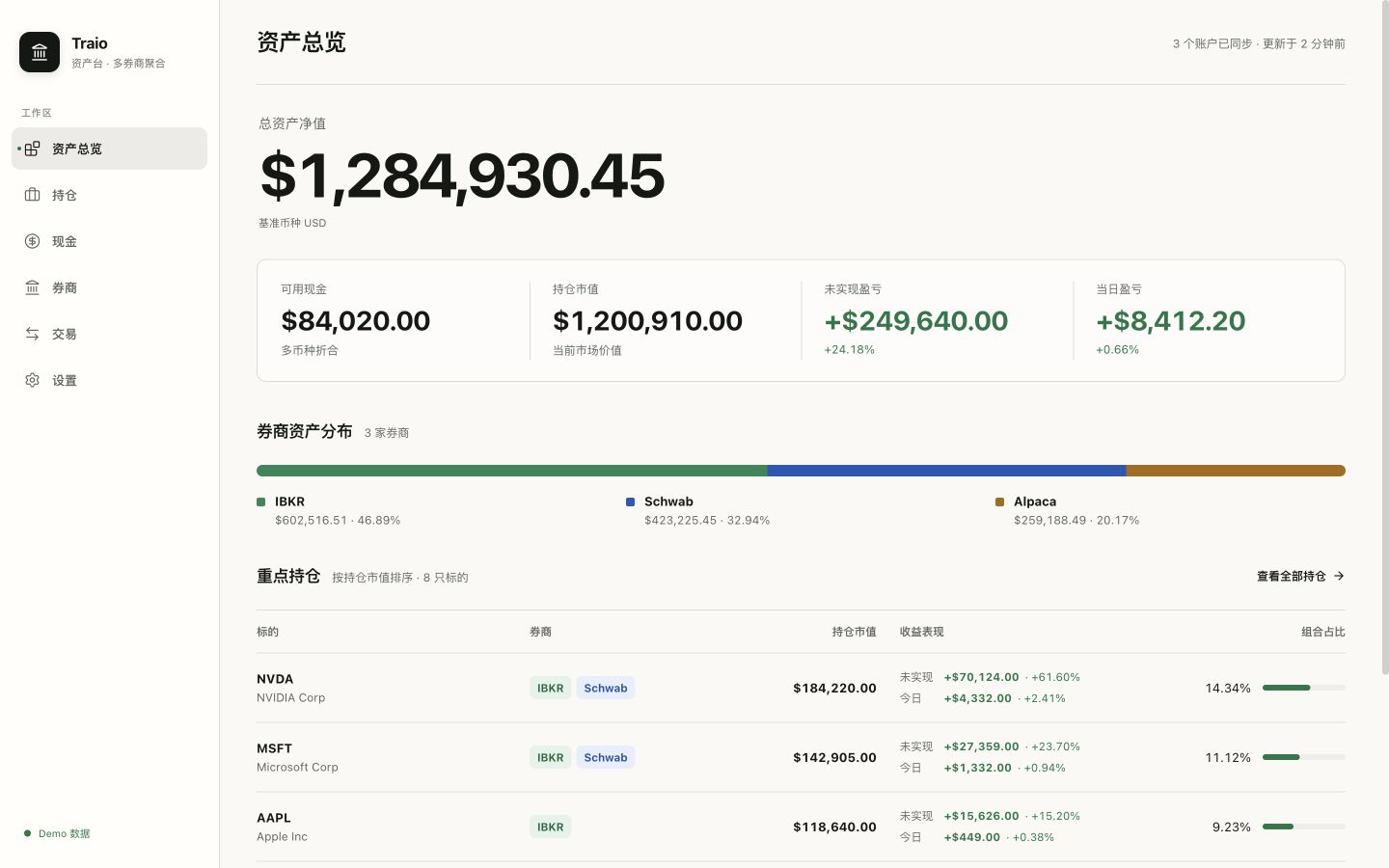Go to the 现金 page
Screen dimensions: 1389x868
(109, 241)
